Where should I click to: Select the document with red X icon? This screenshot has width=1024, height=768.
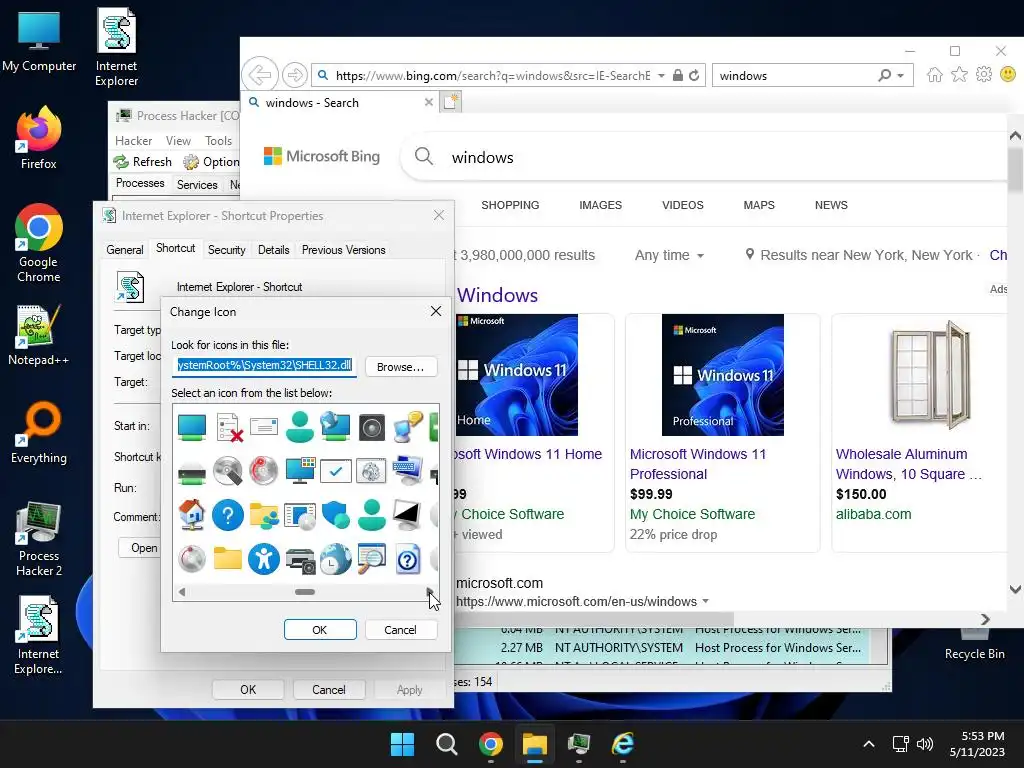pyautogui.click(x=229, y=427)
